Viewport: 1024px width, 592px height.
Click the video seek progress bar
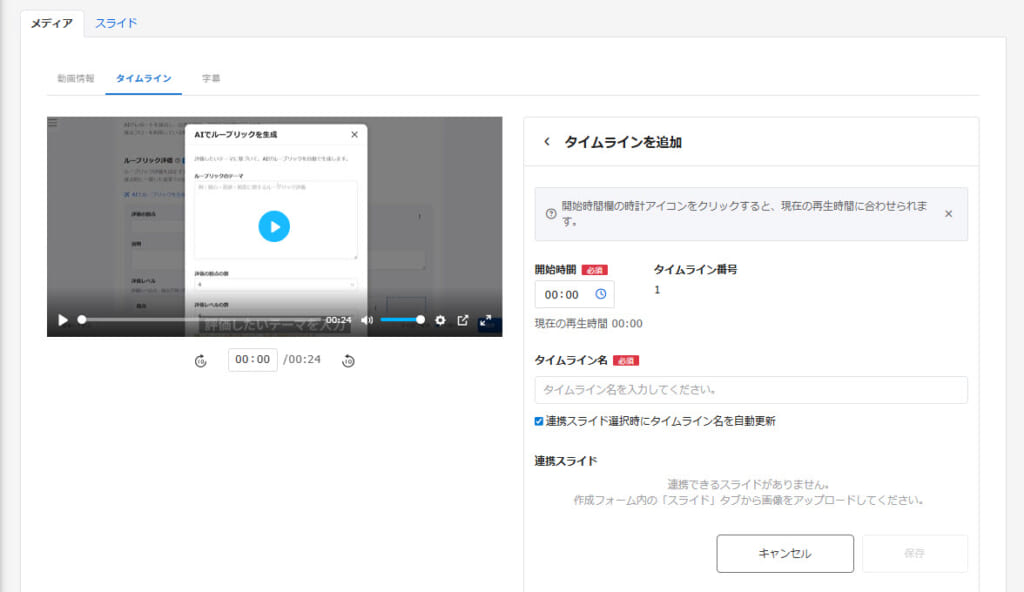200,320
